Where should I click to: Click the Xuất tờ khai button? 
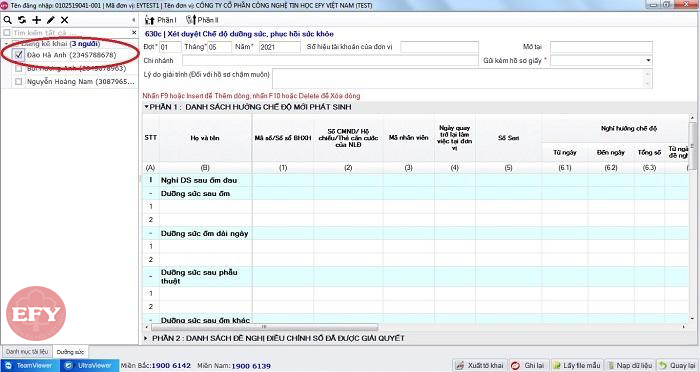pos(480,365)
